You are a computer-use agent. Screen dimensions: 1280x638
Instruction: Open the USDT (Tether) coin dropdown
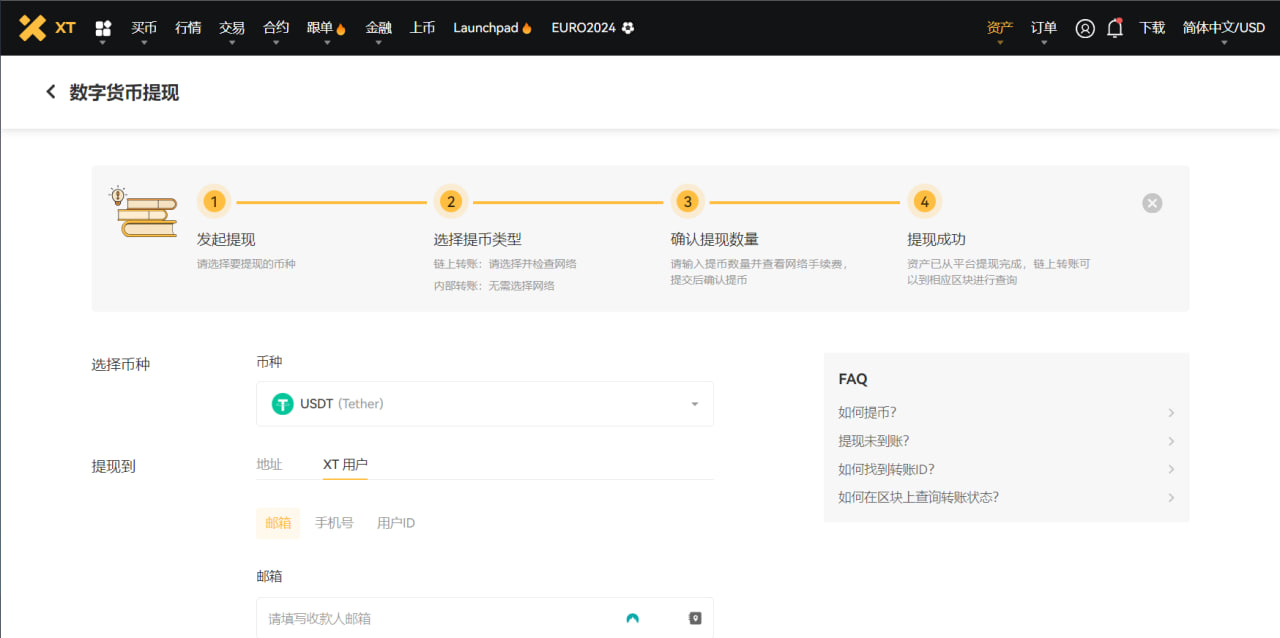pyautogui.click(x=485, y=404)
